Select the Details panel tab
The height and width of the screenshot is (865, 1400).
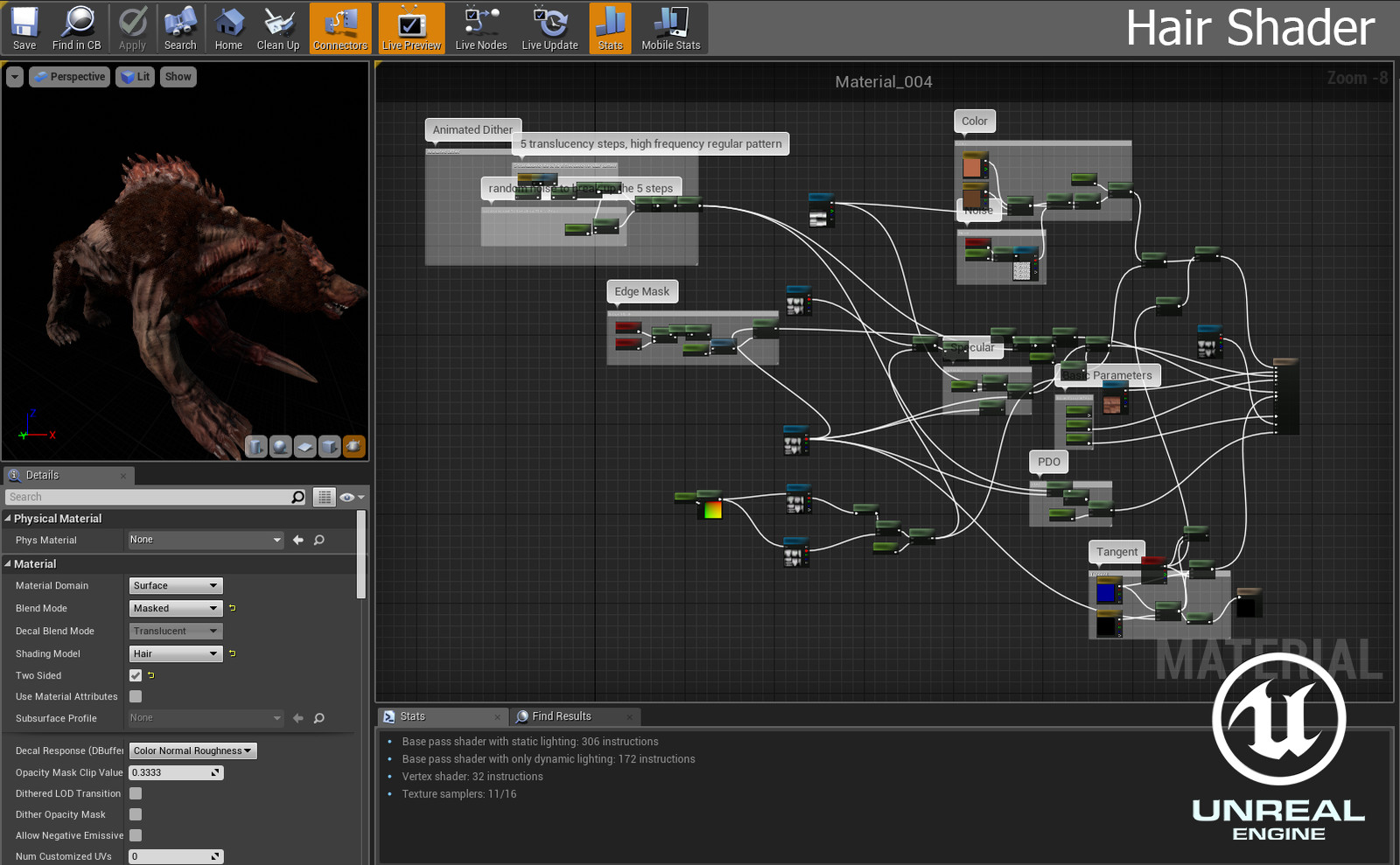[42, 475]
